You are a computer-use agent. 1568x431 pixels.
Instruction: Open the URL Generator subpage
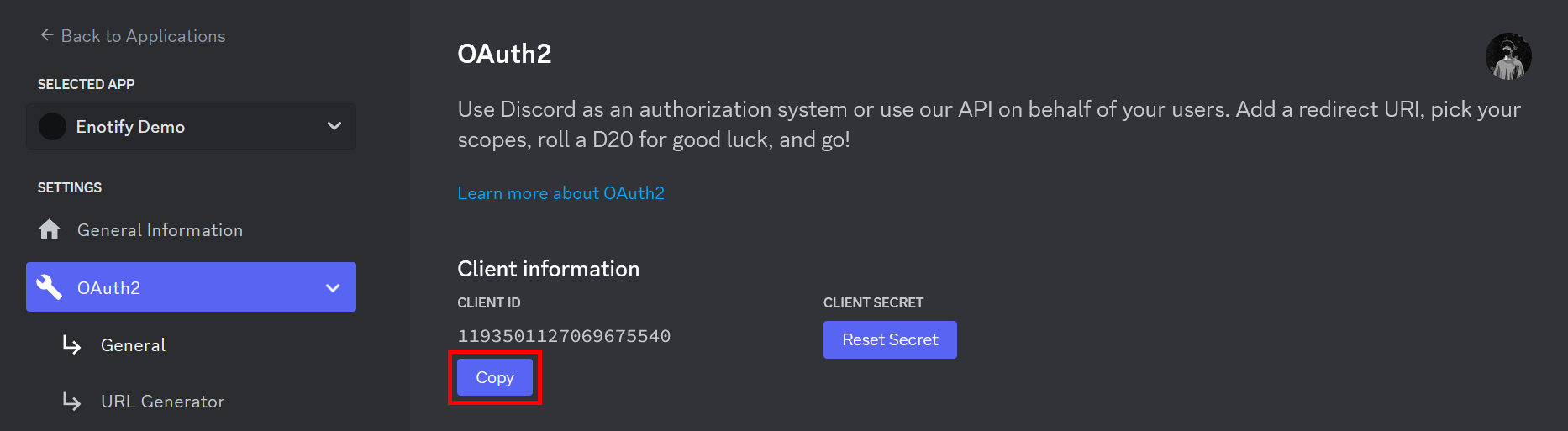click(x=162, y=402)
